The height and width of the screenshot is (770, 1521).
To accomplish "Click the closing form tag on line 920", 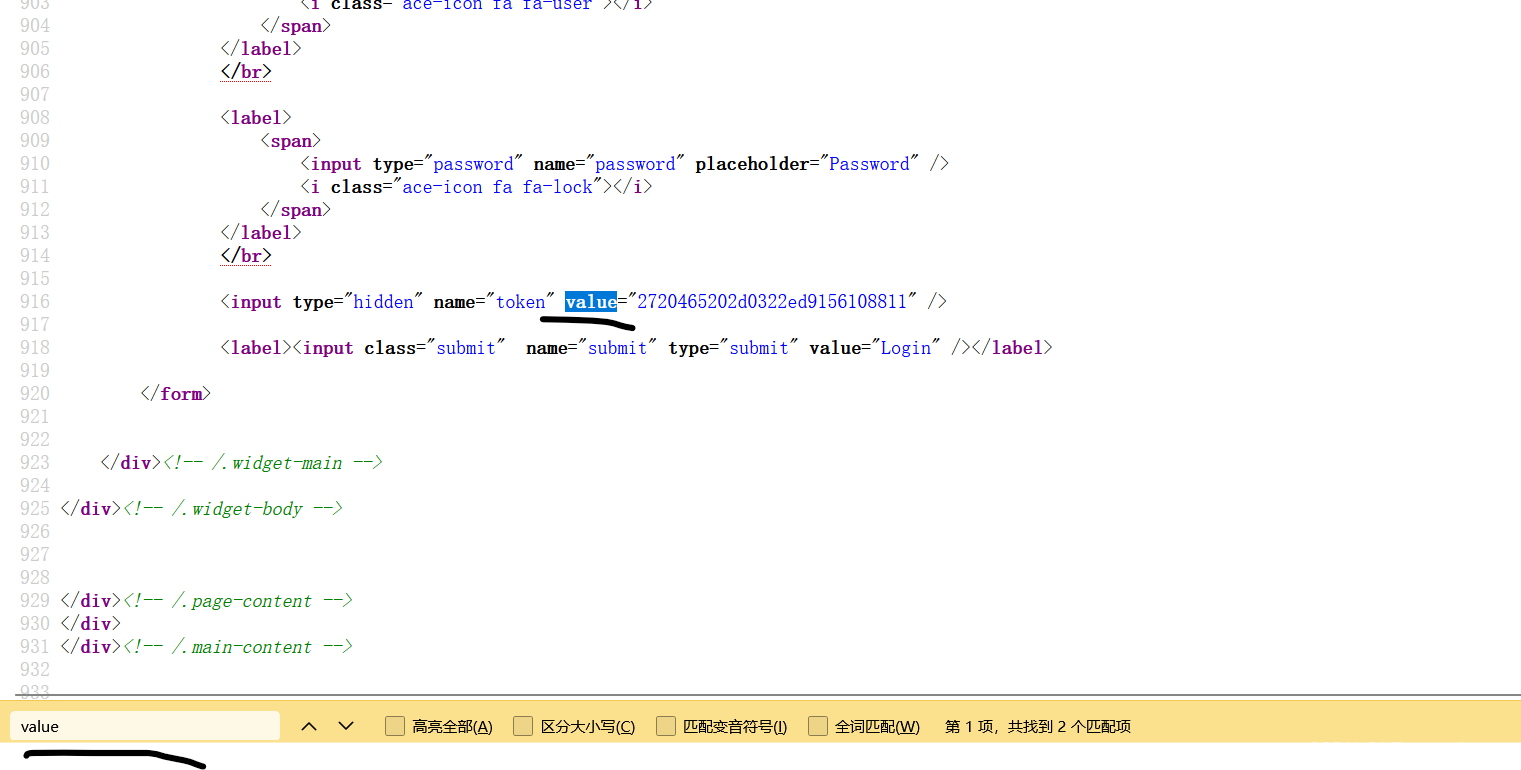I will pyautogui.click(x=176, y=394).
